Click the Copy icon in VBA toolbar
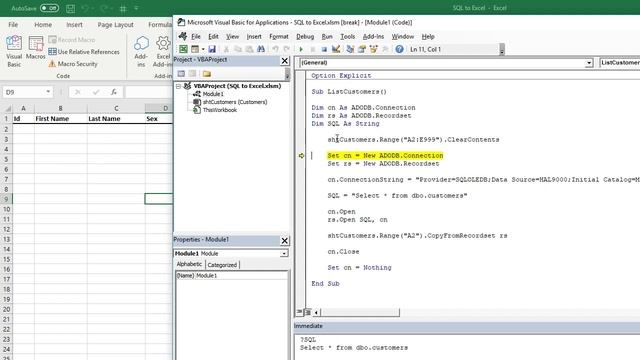Screen dimensions: 640x360 (238, 49)
